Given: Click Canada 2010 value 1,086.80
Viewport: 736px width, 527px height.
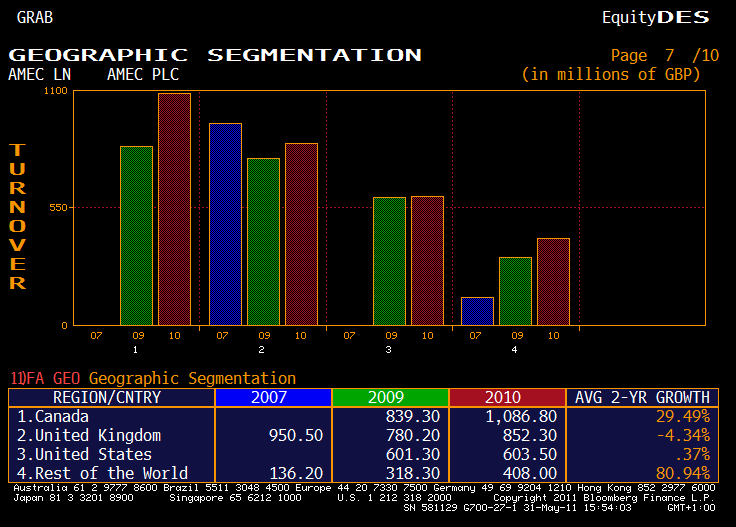Looking at the screenshot, I should [521, 416].
